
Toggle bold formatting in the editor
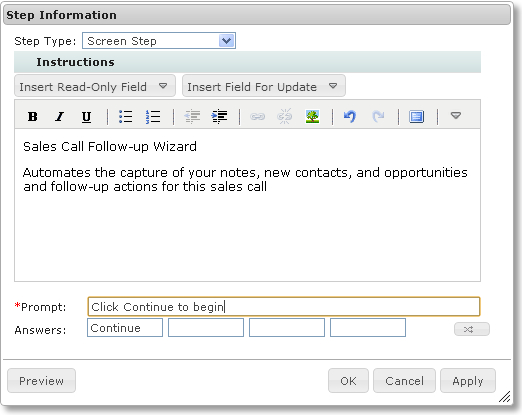pyautogui.click(x=32, y=117)
